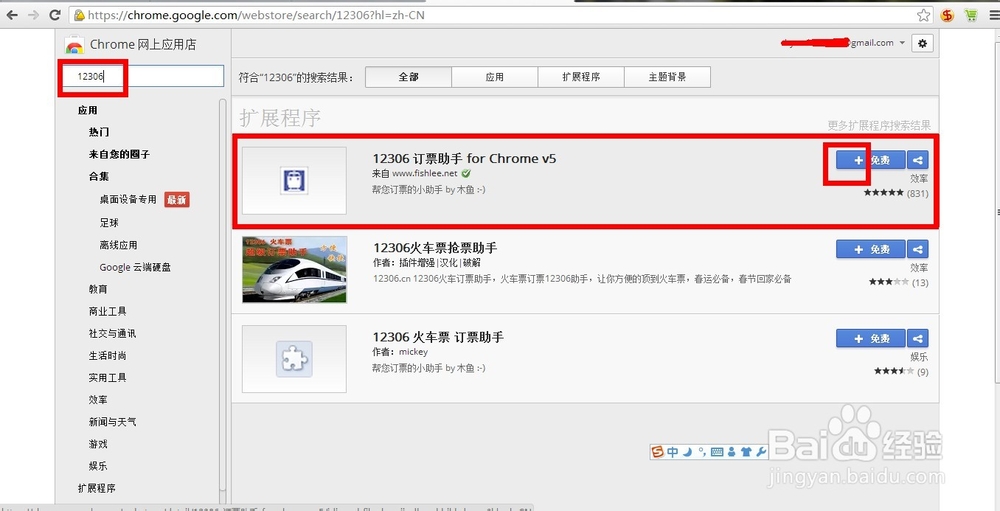Open 桌面设备专用 collection in sidebar
Screen dimensions: 1000x511
(128, 200)
